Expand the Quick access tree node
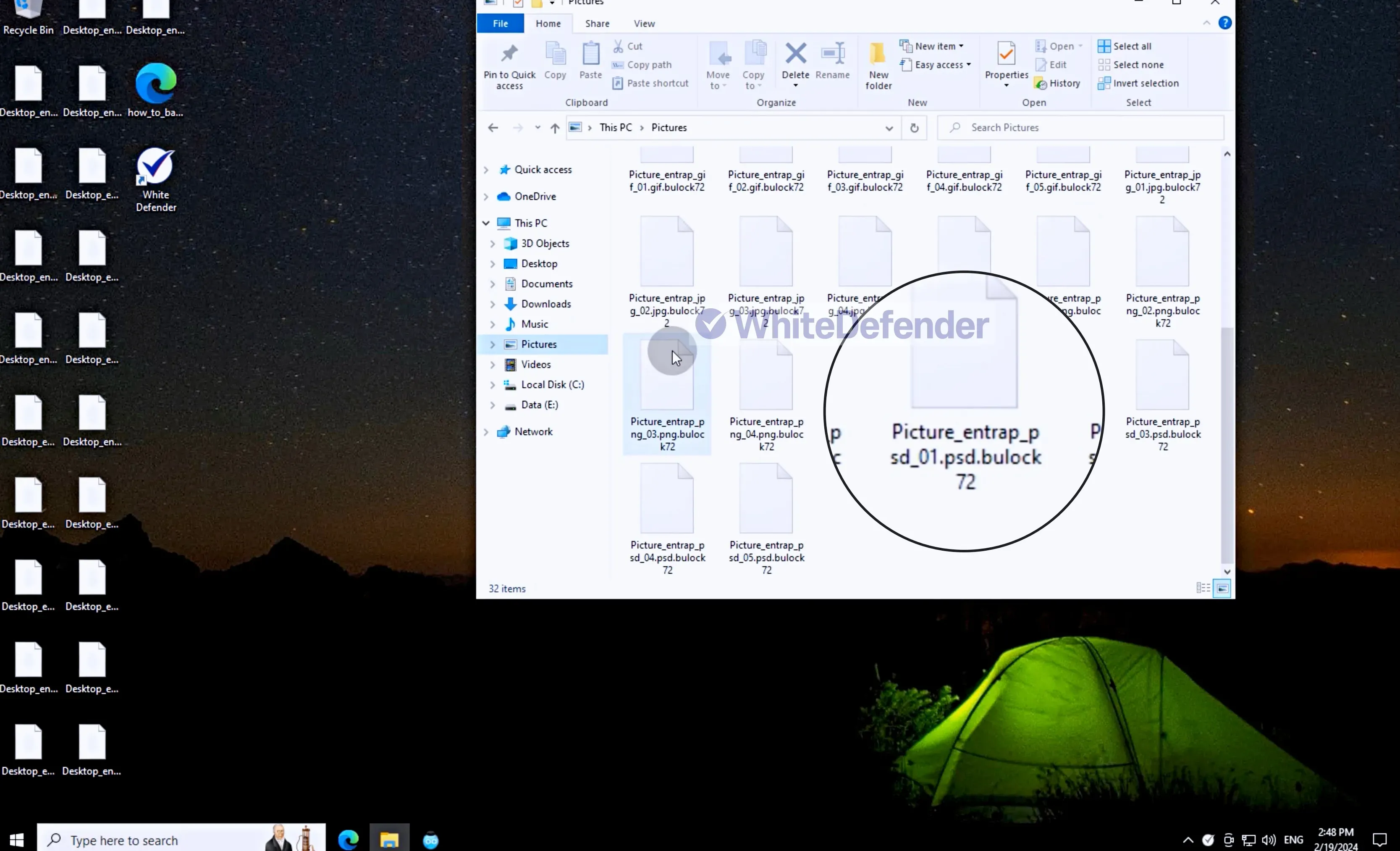Screen dimensions: 1400x851 tap(486, 170)
